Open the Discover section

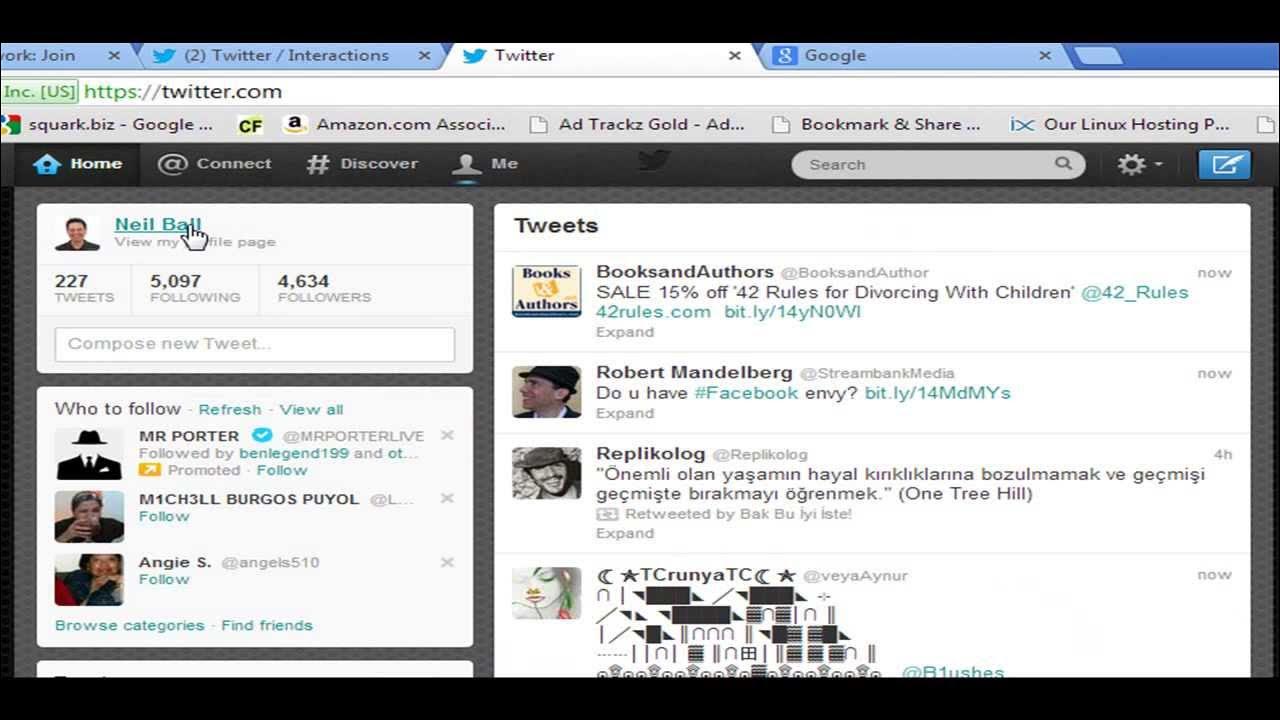(x=362, y=164)
